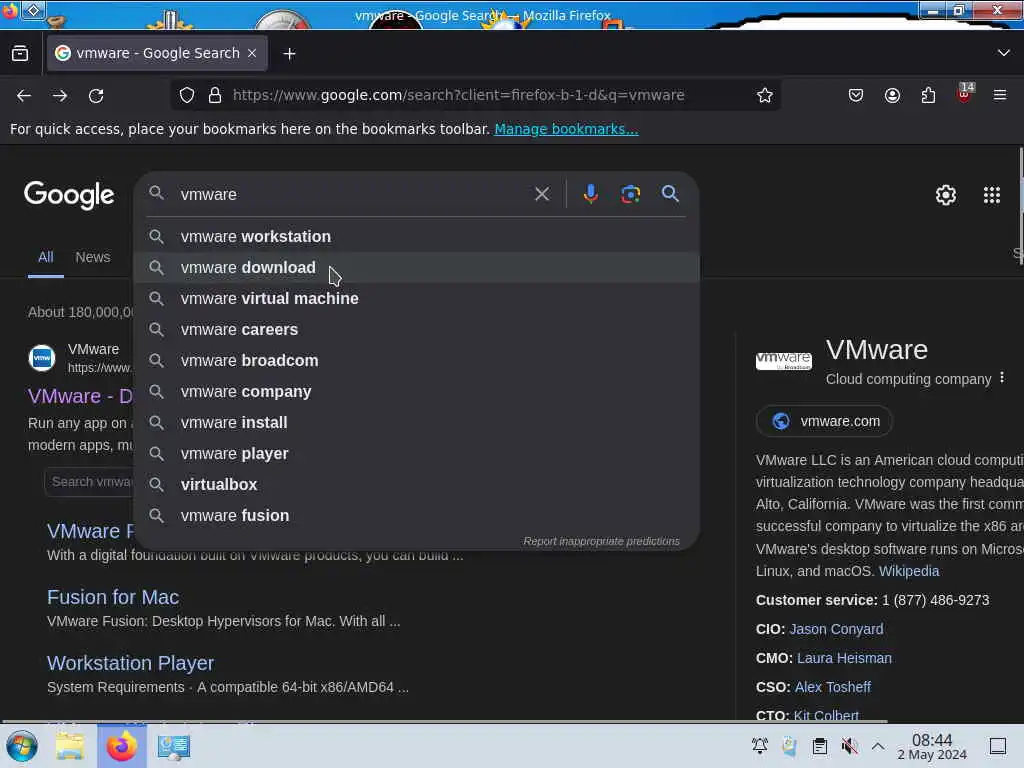The width and height of the screenshot is (1024, 768).
Task: Select suggestion vmware workstation
Action: point(417,236)
